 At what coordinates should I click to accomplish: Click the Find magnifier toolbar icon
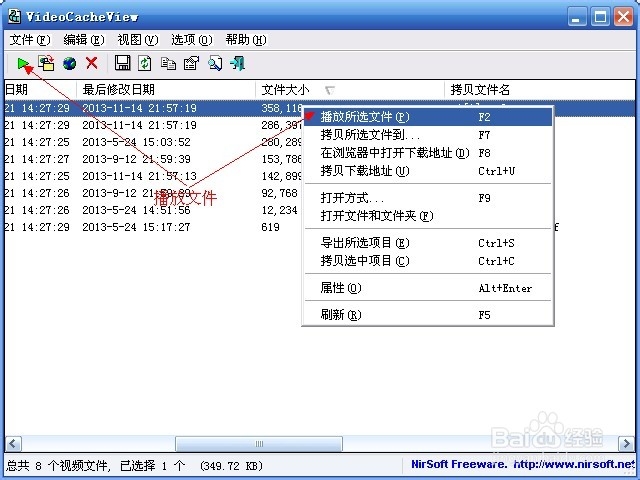pos(215,63)
